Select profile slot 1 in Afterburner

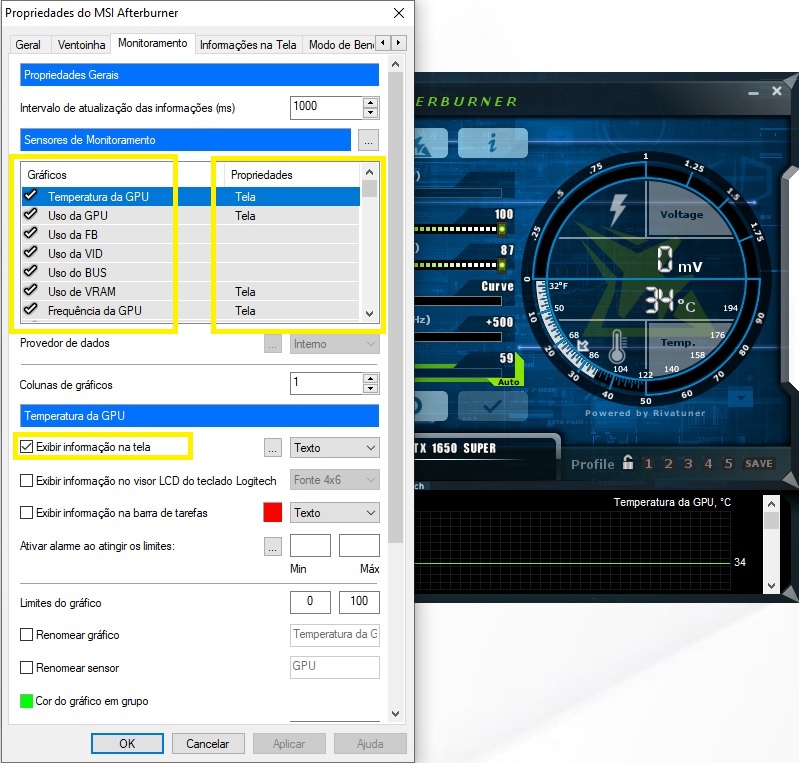click(648, 463)
